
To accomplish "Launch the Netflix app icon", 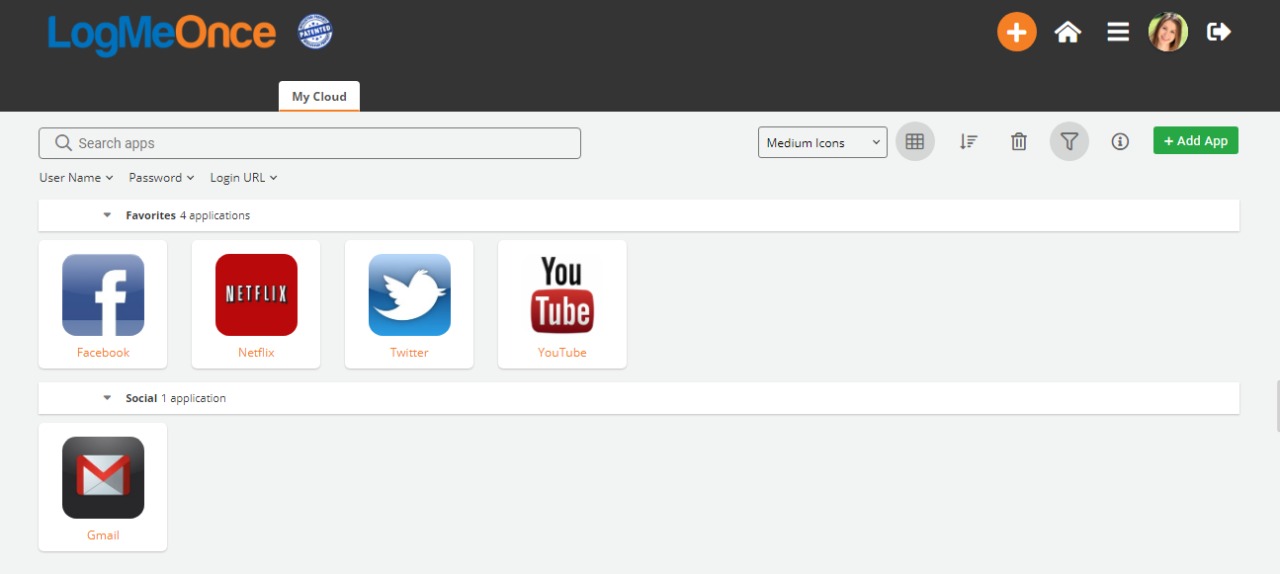I will (256, 295).
